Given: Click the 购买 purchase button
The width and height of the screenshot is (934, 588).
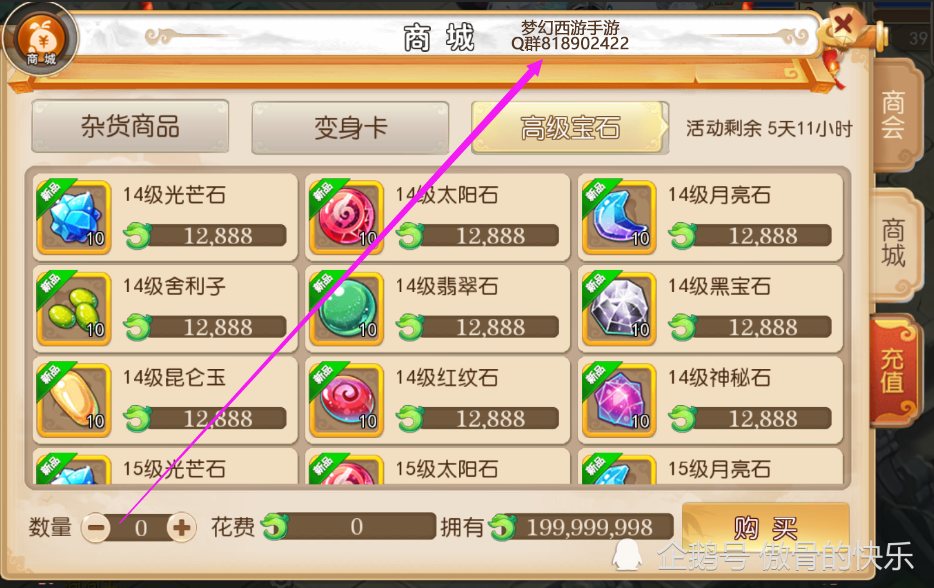Looking at the screenshot, I should pos(765,528).
